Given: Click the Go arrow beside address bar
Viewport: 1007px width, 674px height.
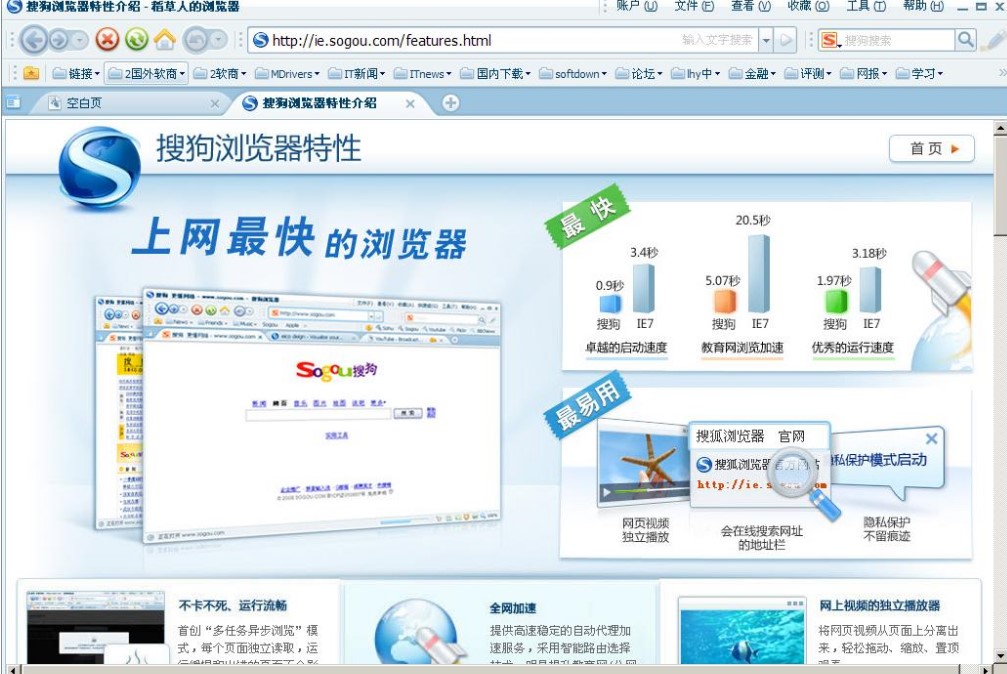Looking at the screenshot, I should pyautogui.click(x=785, y=40).
